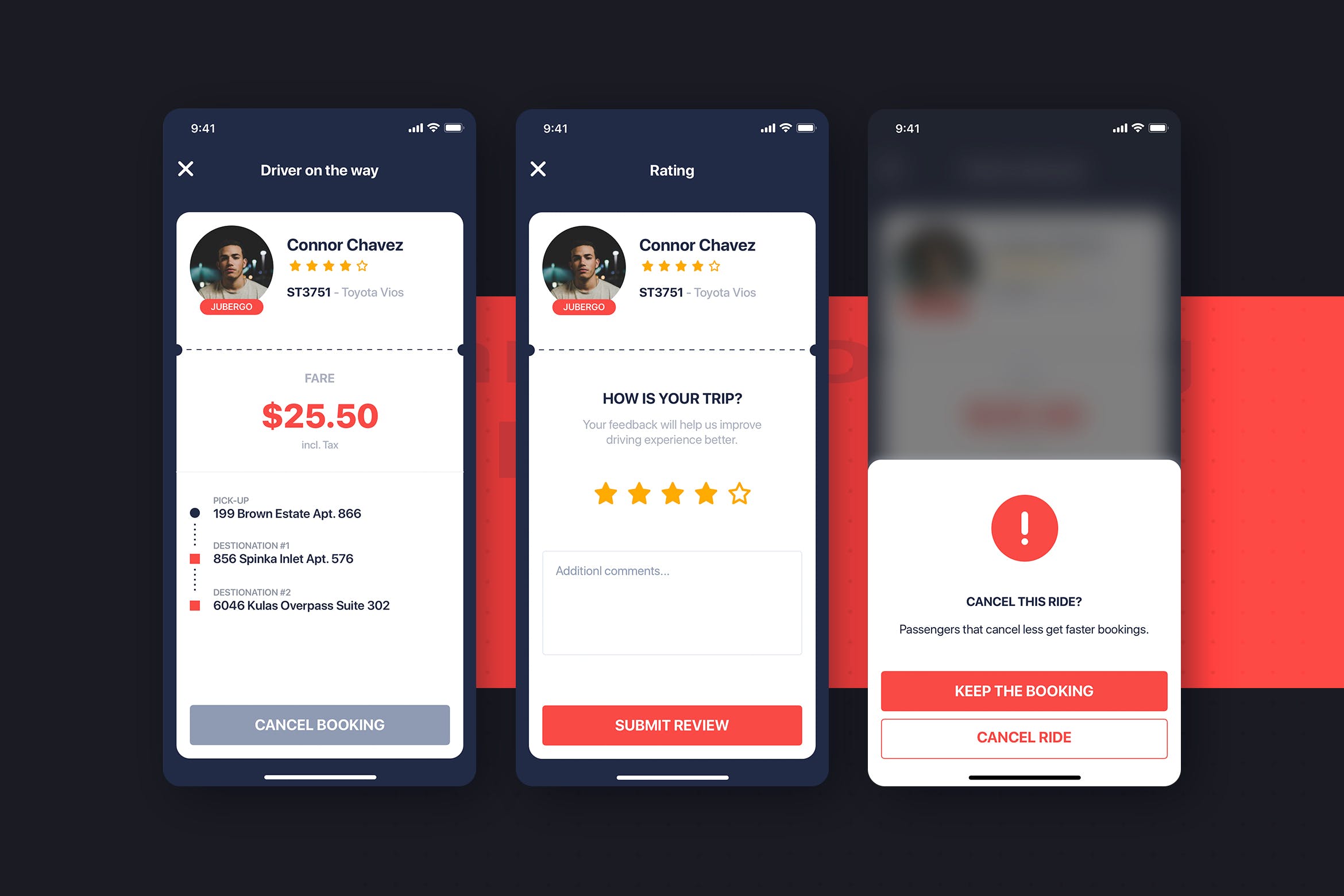Select Destination #2 address field
Image resolution: width=1344 pixels, height=896 pixels.
[x=310, y=605]
